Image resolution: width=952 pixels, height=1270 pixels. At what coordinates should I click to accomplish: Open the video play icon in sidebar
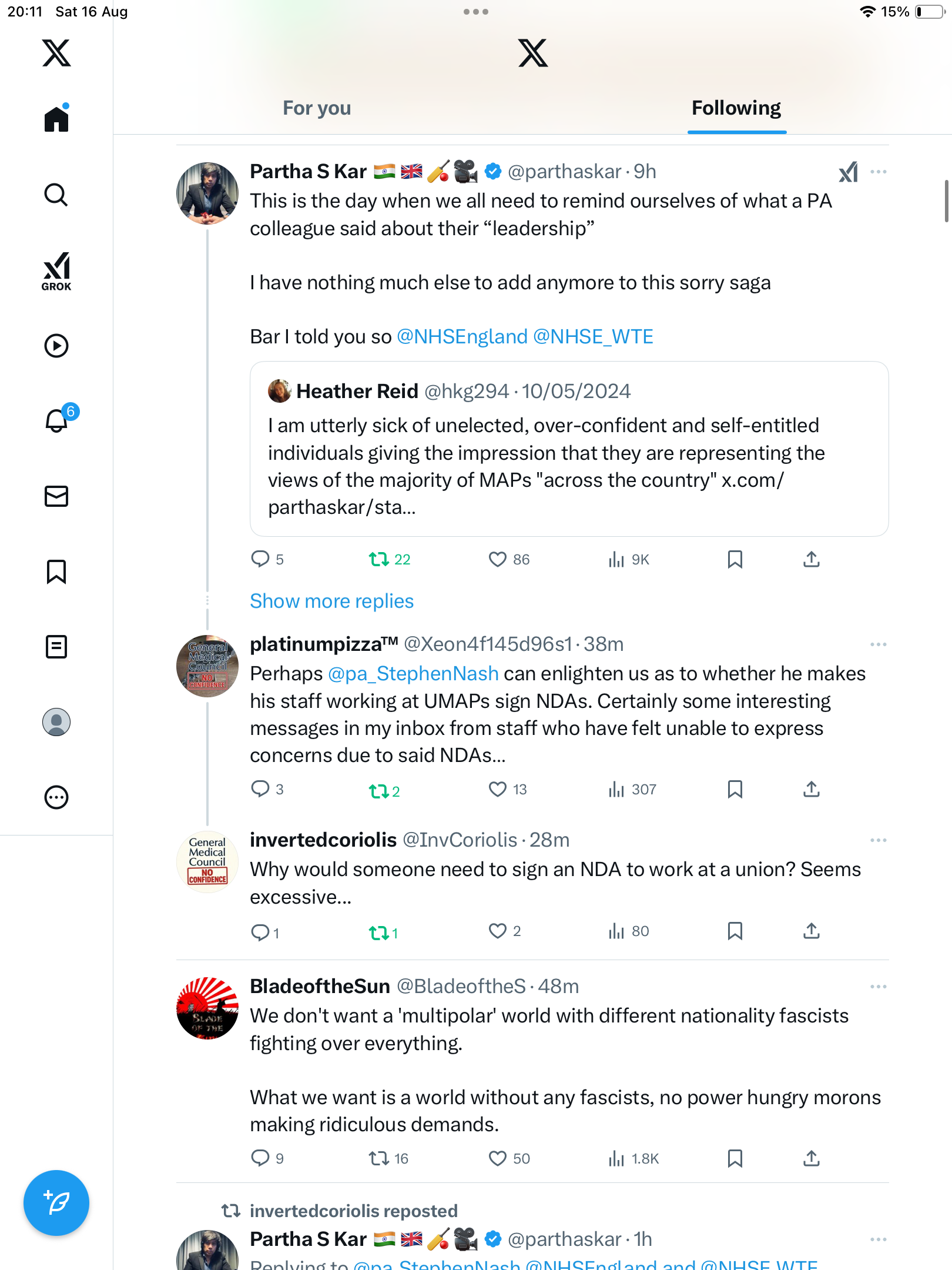(x=56, y=346)
